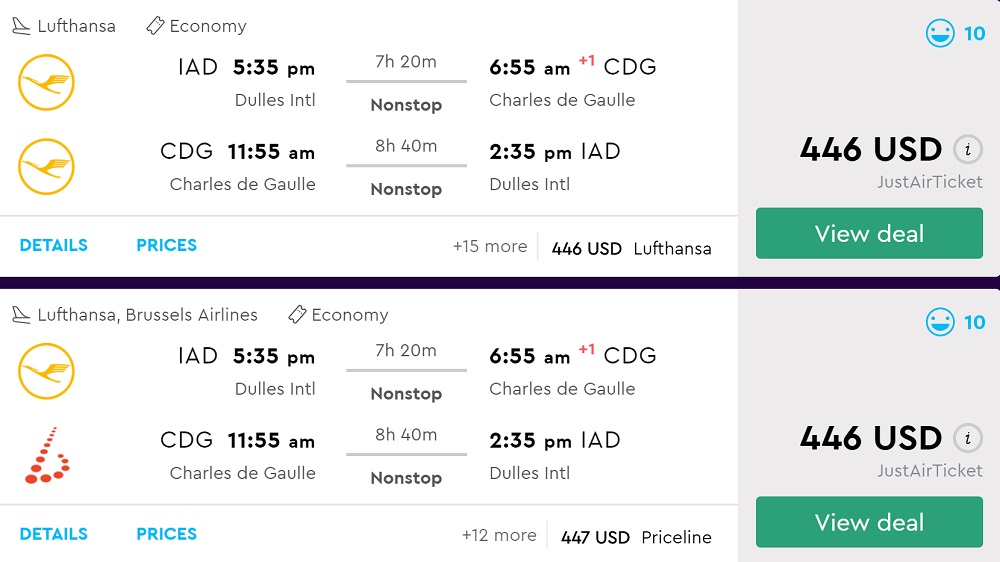Open the DETAILS tab for the Lufthansa-only flight

[x=54, y=245]
